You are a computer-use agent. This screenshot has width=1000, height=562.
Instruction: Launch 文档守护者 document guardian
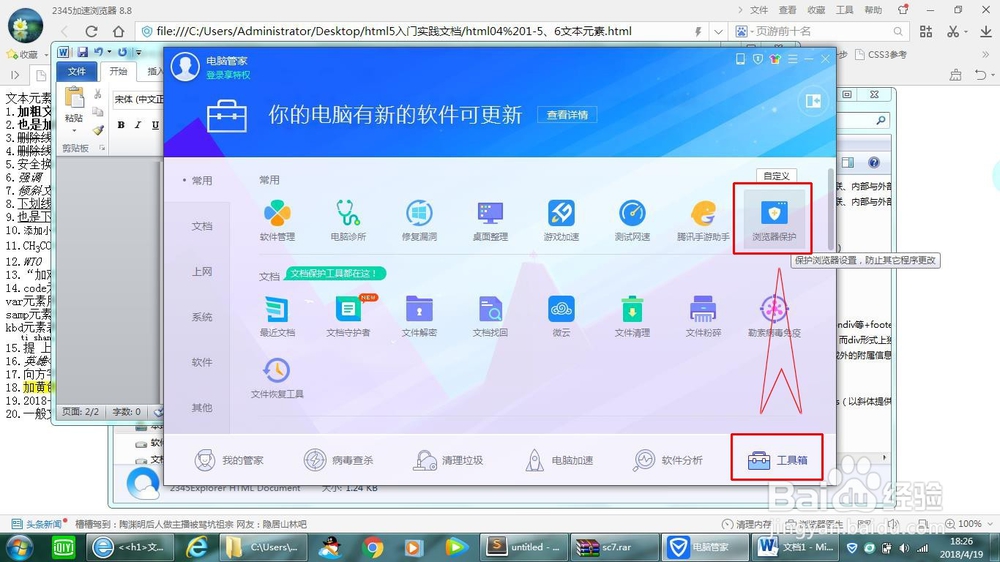pyautogui.click(x=348, y=316)
